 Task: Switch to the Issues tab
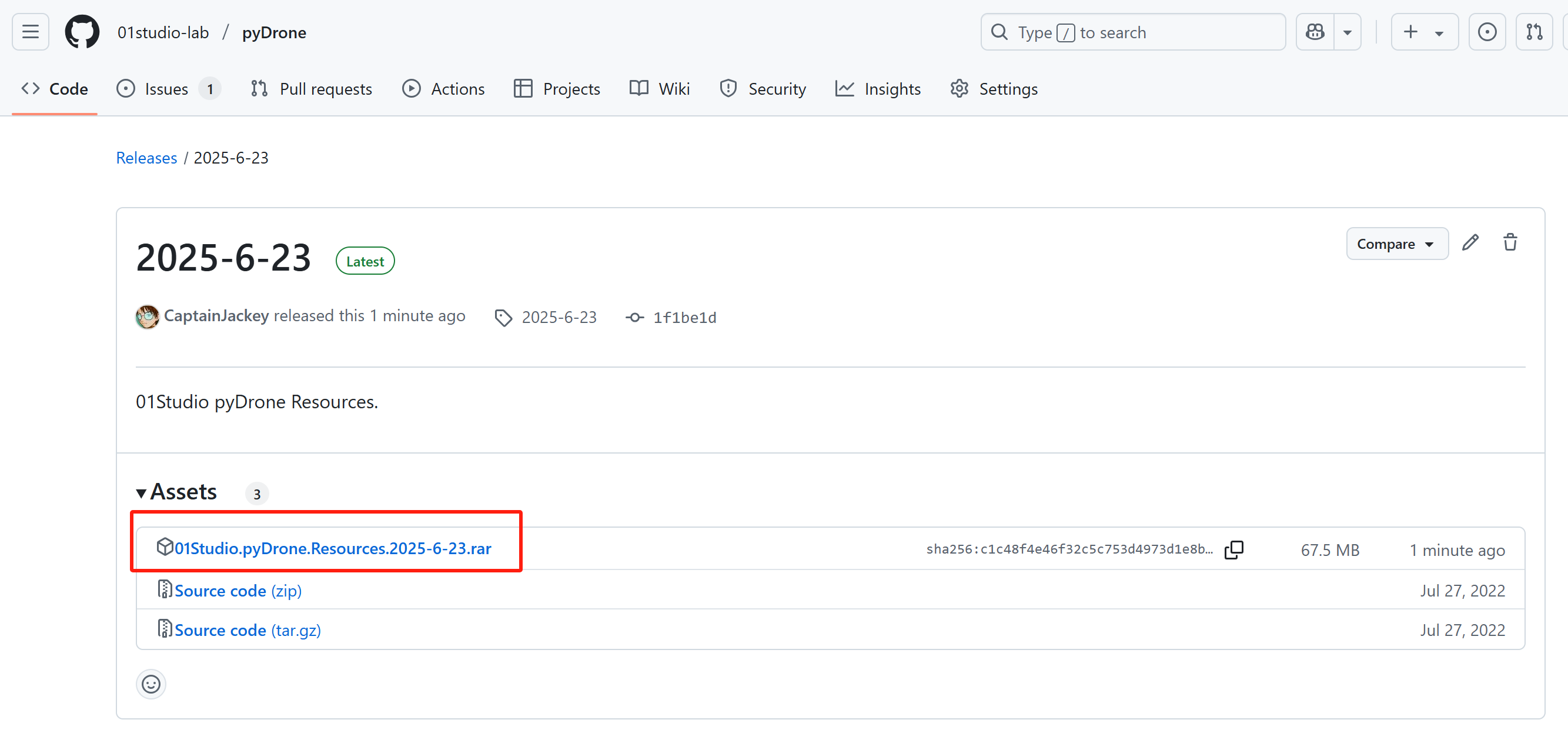(x=168, y=89)
